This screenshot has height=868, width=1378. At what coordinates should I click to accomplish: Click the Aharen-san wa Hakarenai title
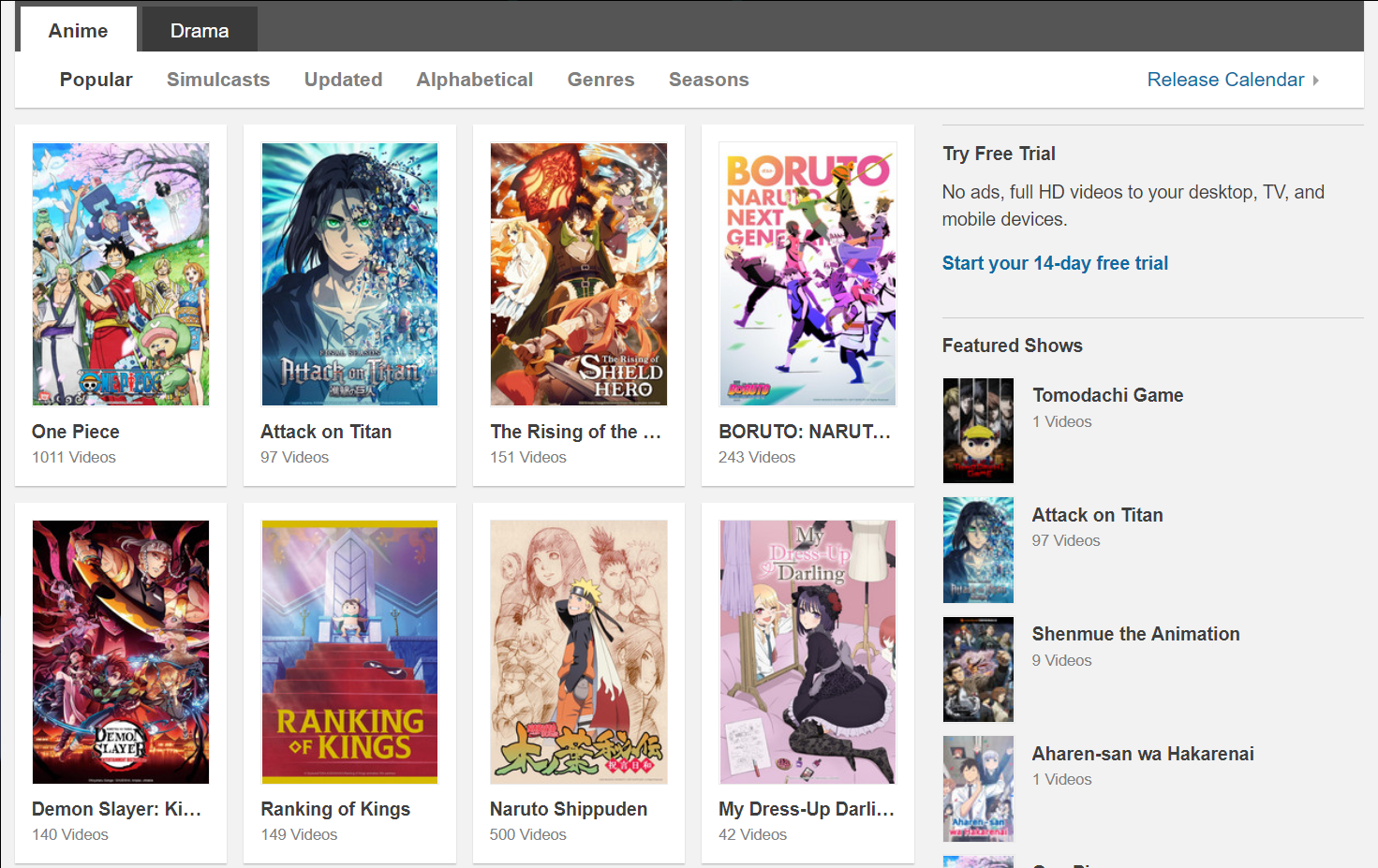tap(1143, 754)
